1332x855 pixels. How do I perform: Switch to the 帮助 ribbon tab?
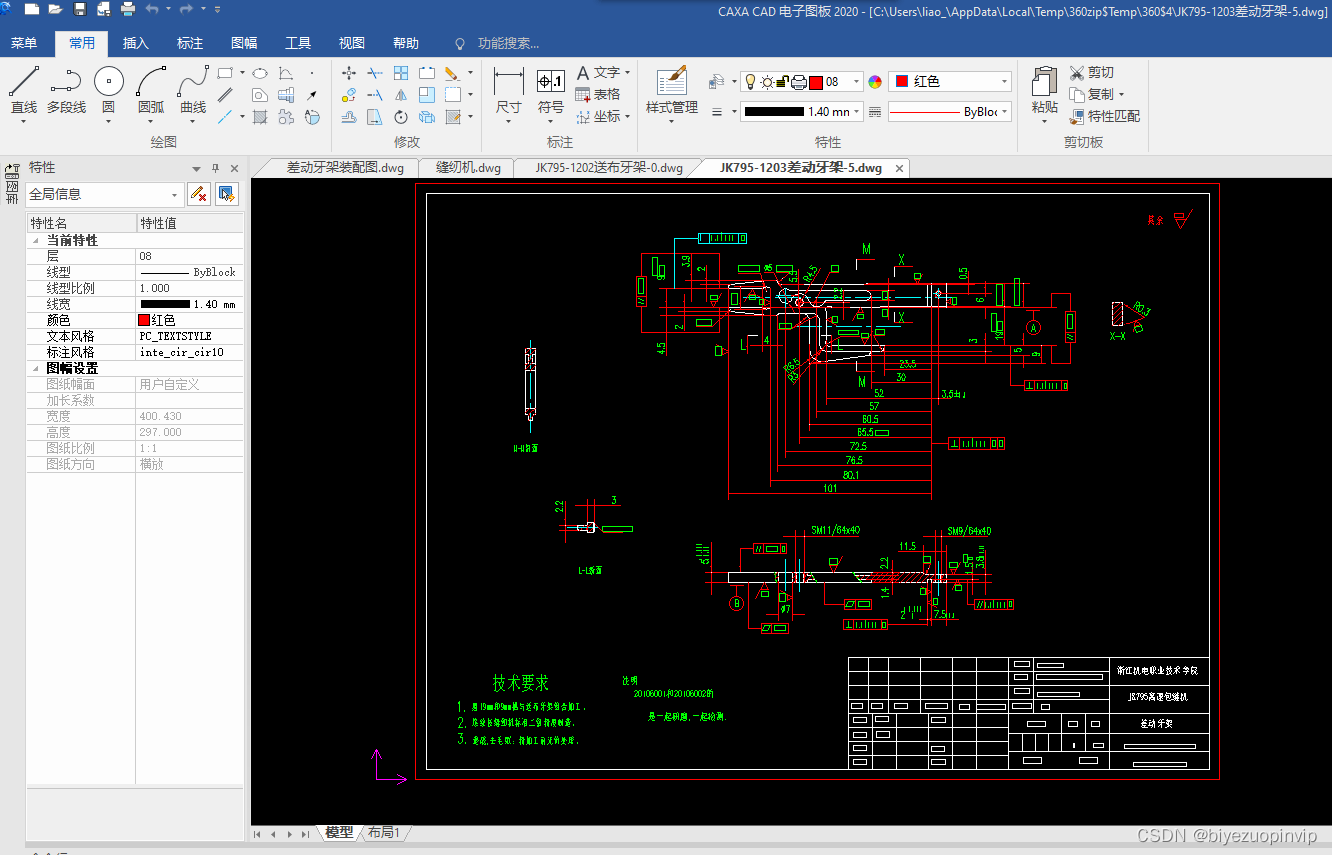pos(406,43)
